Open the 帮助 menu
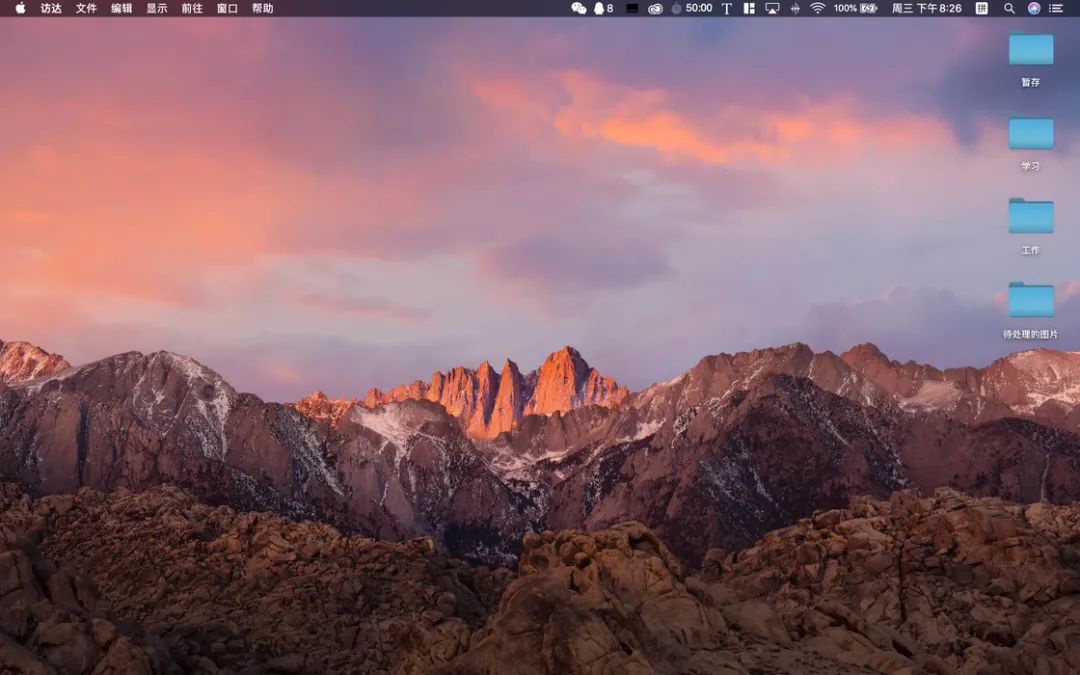Image resolution: width=1080 pixels, height=675 pixels. pos(262,8)
